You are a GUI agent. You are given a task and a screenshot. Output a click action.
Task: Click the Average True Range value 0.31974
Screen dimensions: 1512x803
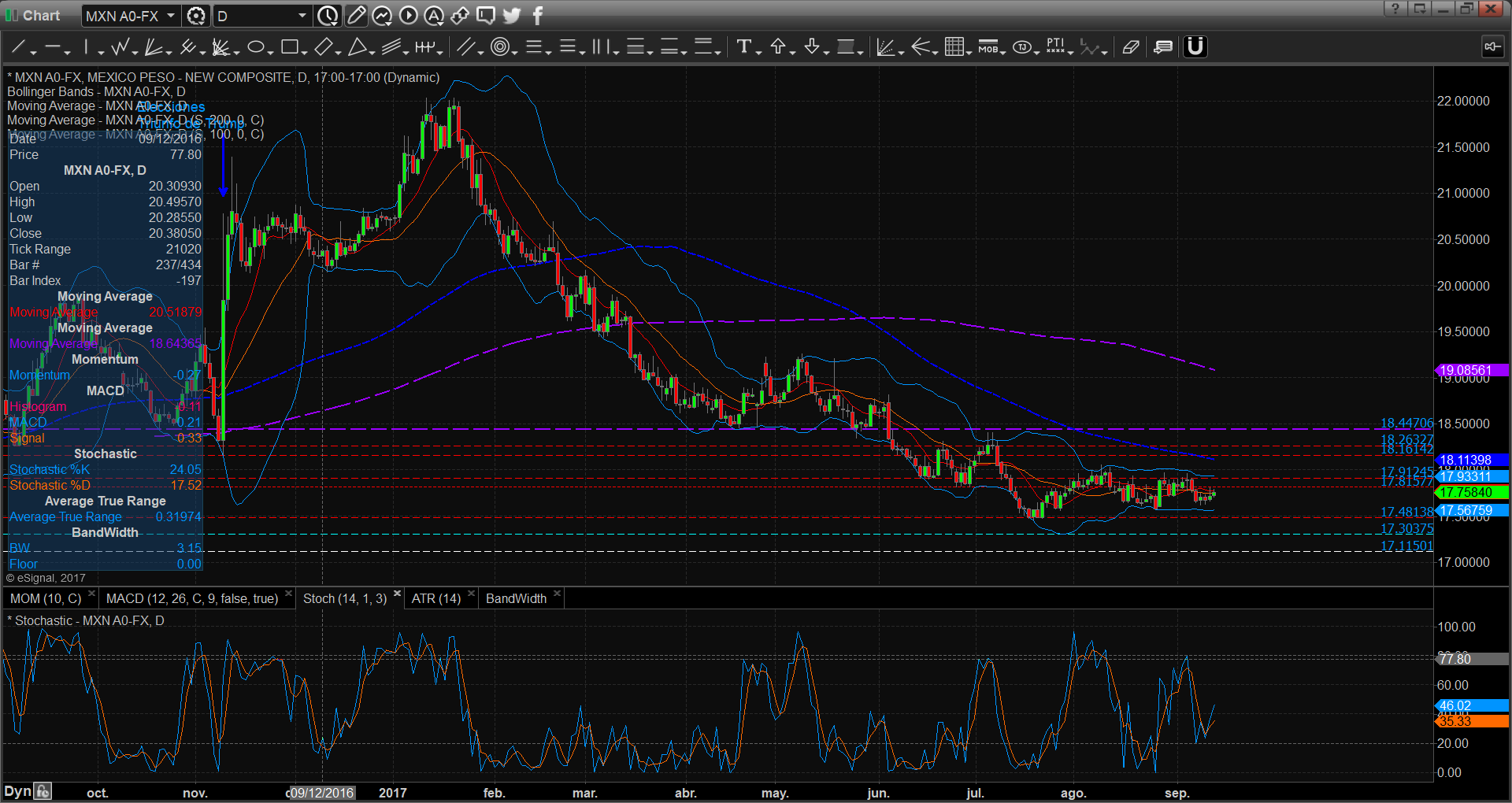[x=178, y=516]
